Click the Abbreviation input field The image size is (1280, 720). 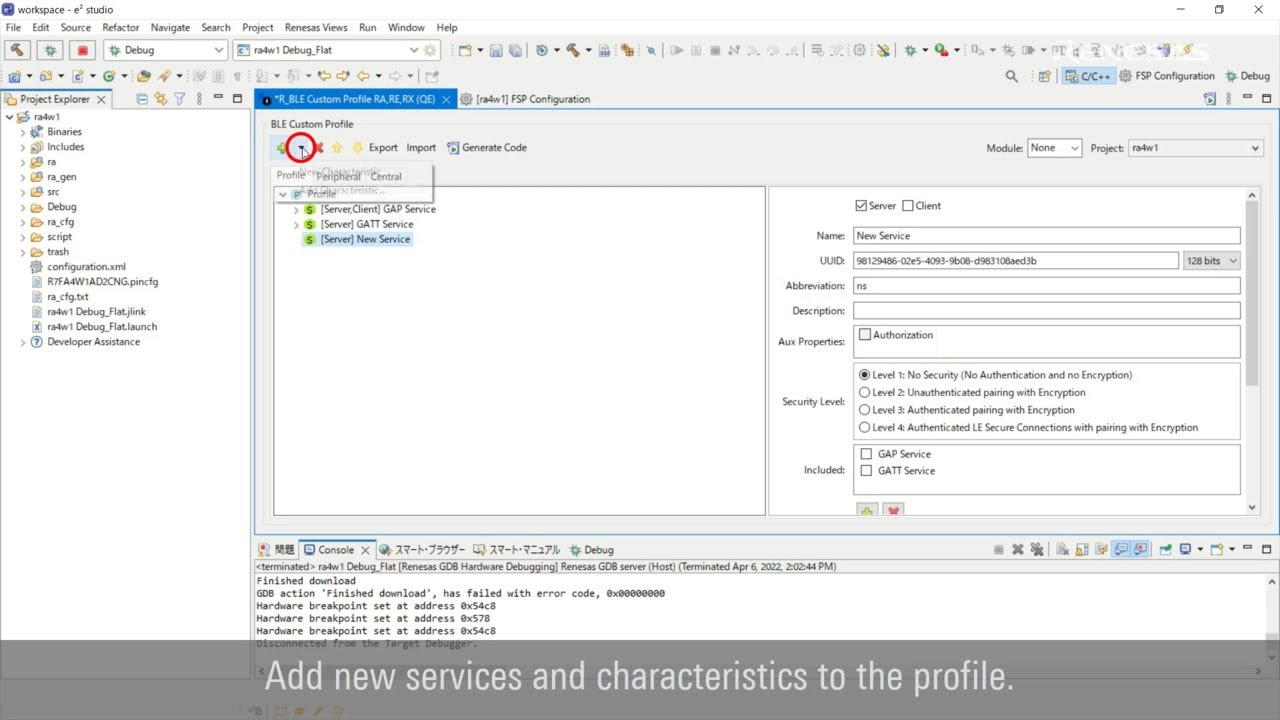click(x=1047, y=286)
